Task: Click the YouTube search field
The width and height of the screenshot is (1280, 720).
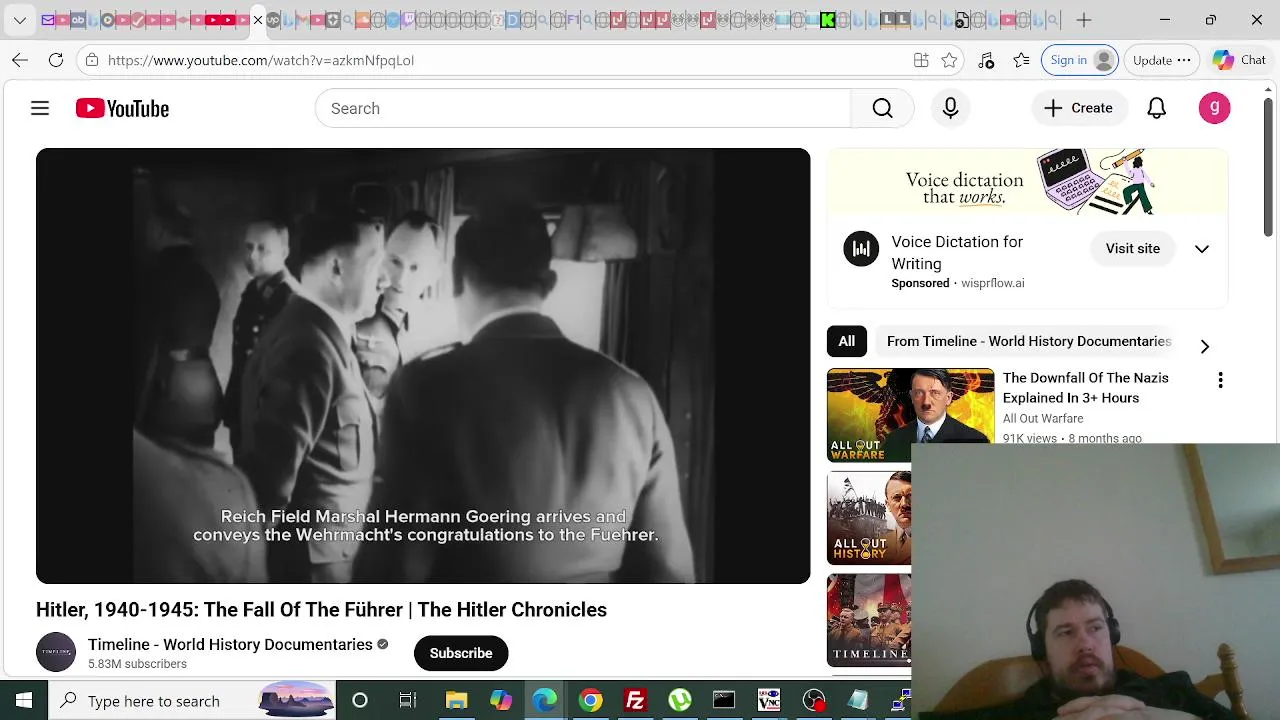Action: pos(583,108)
